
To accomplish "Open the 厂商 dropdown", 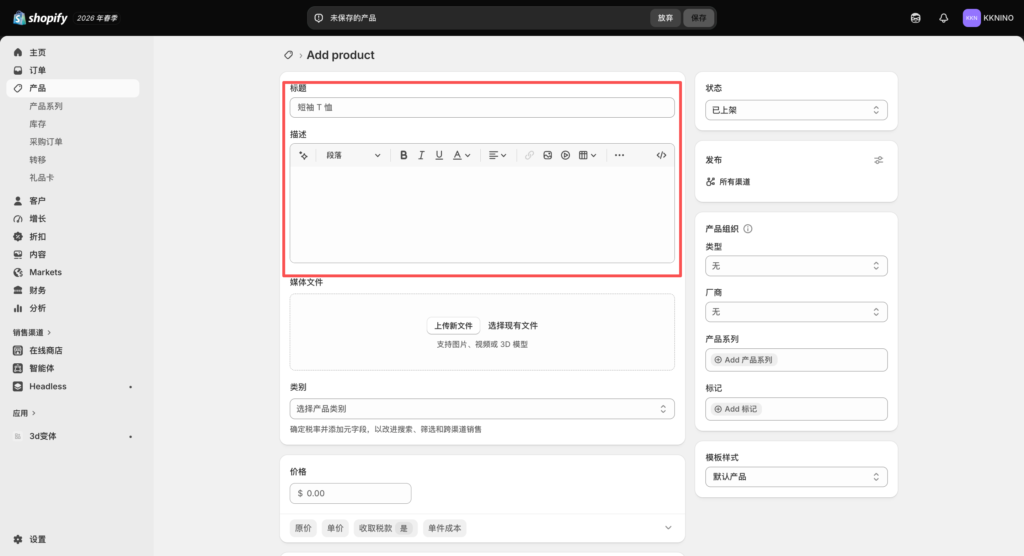I will 796,312.
